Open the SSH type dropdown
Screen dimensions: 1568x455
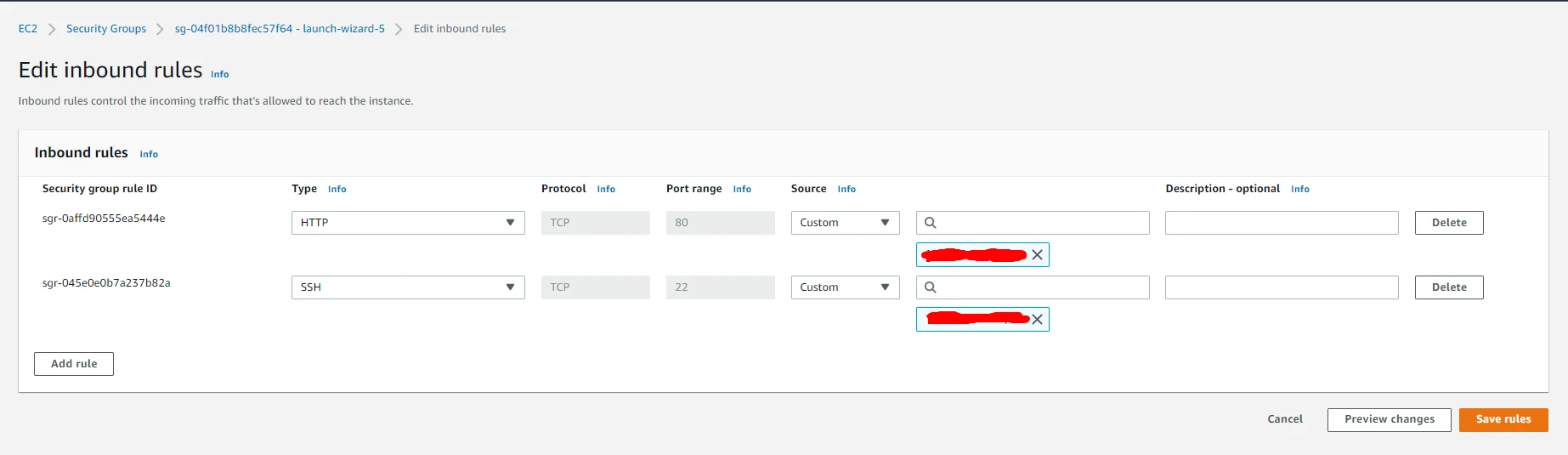click(408, 287)
